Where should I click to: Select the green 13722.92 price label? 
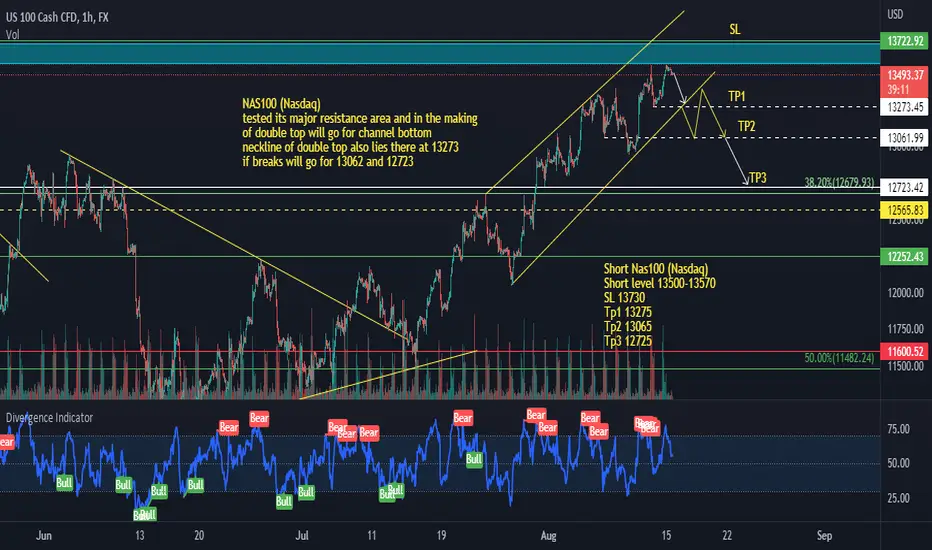(x=904, y=41)
